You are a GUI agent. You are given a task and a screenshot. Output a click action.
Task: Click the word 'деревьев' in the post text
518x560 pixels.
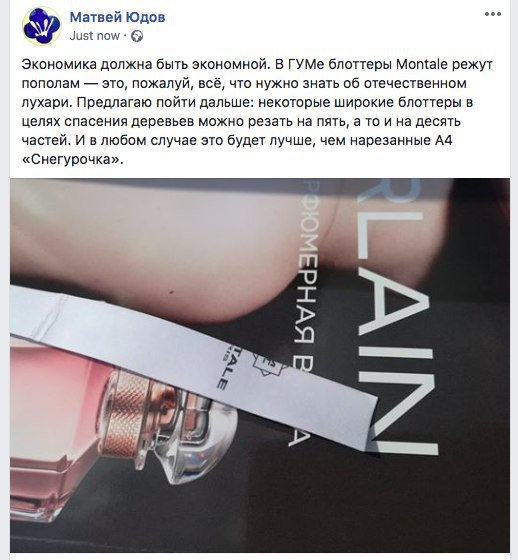tap(163, 122)
